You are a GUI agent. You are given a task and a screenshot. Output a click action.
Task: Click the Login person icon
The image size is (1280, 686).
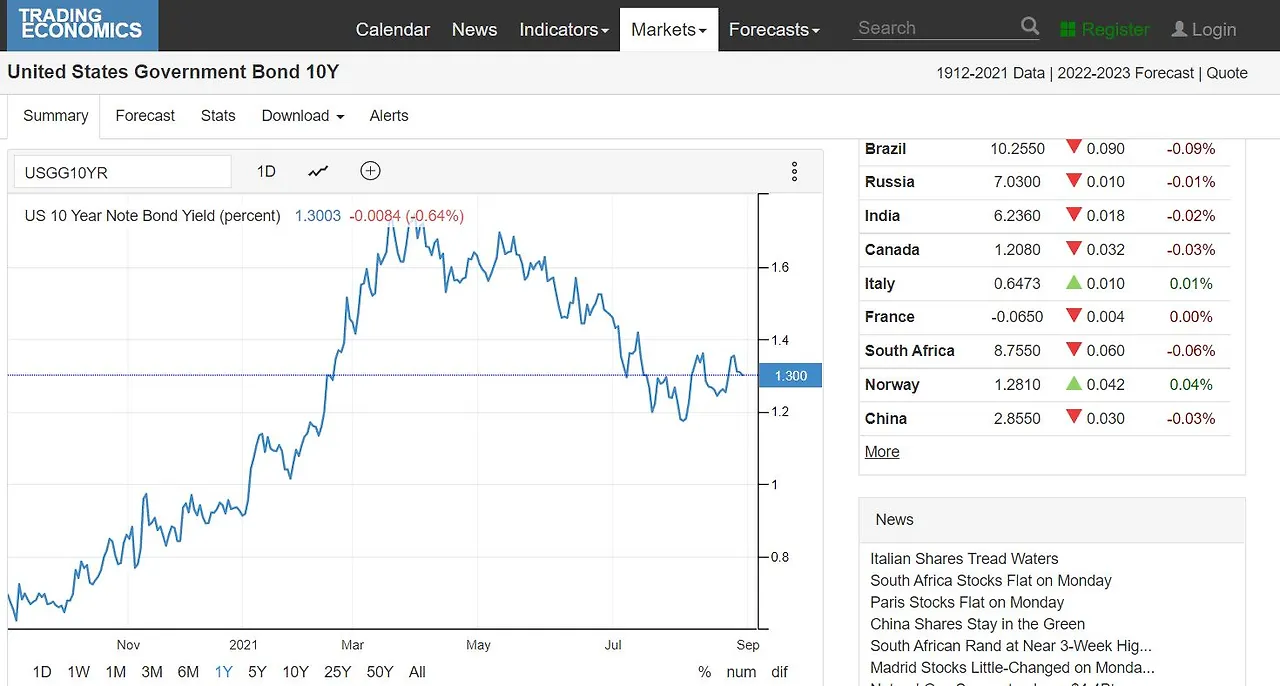tap(1179, 29)
